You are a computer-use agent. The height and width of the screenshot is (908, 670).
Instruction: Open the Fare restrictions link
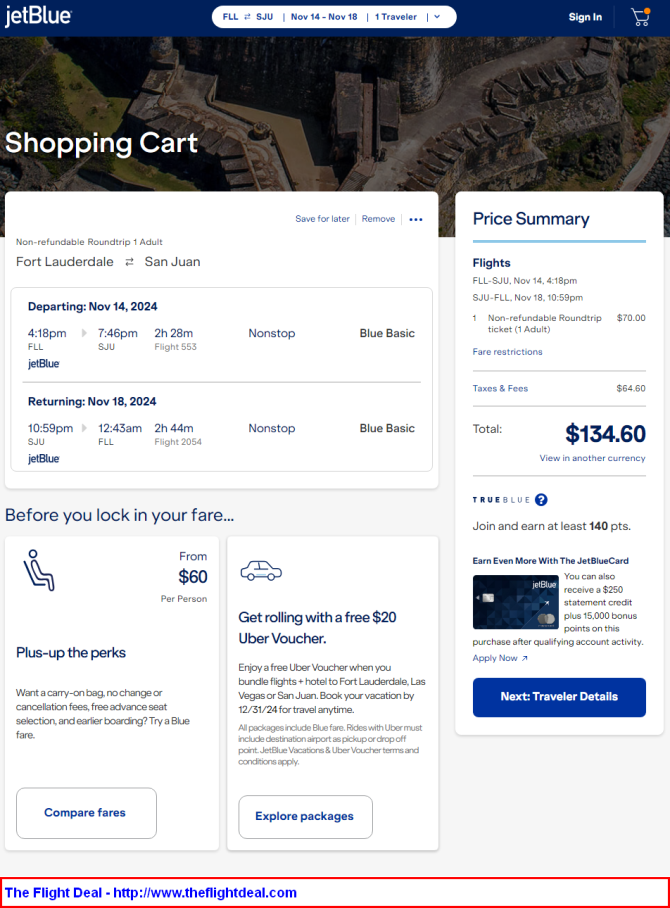pyautogui.click(x=507, y=352)
